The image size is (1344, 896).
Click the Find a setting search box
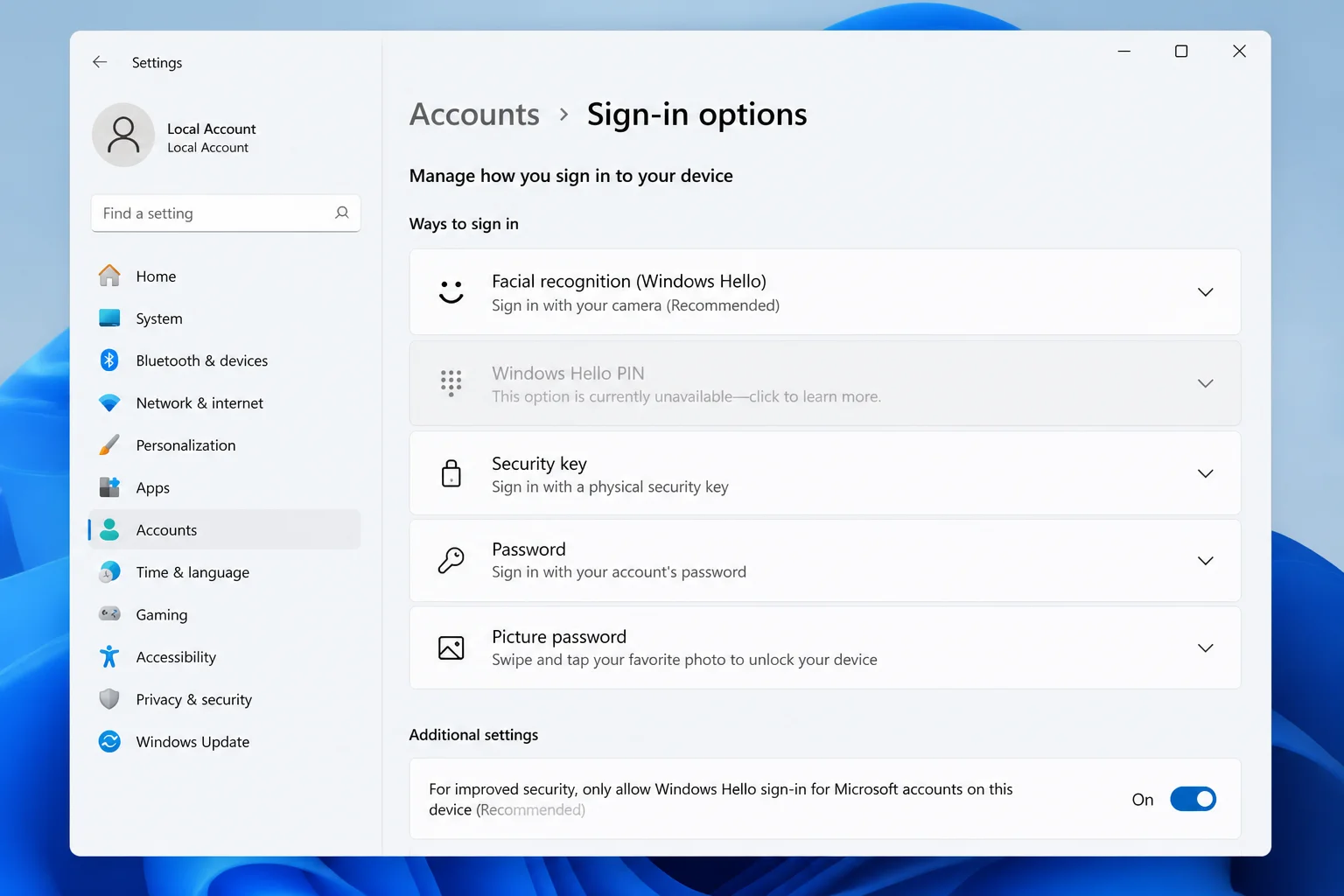pos(226,213)
